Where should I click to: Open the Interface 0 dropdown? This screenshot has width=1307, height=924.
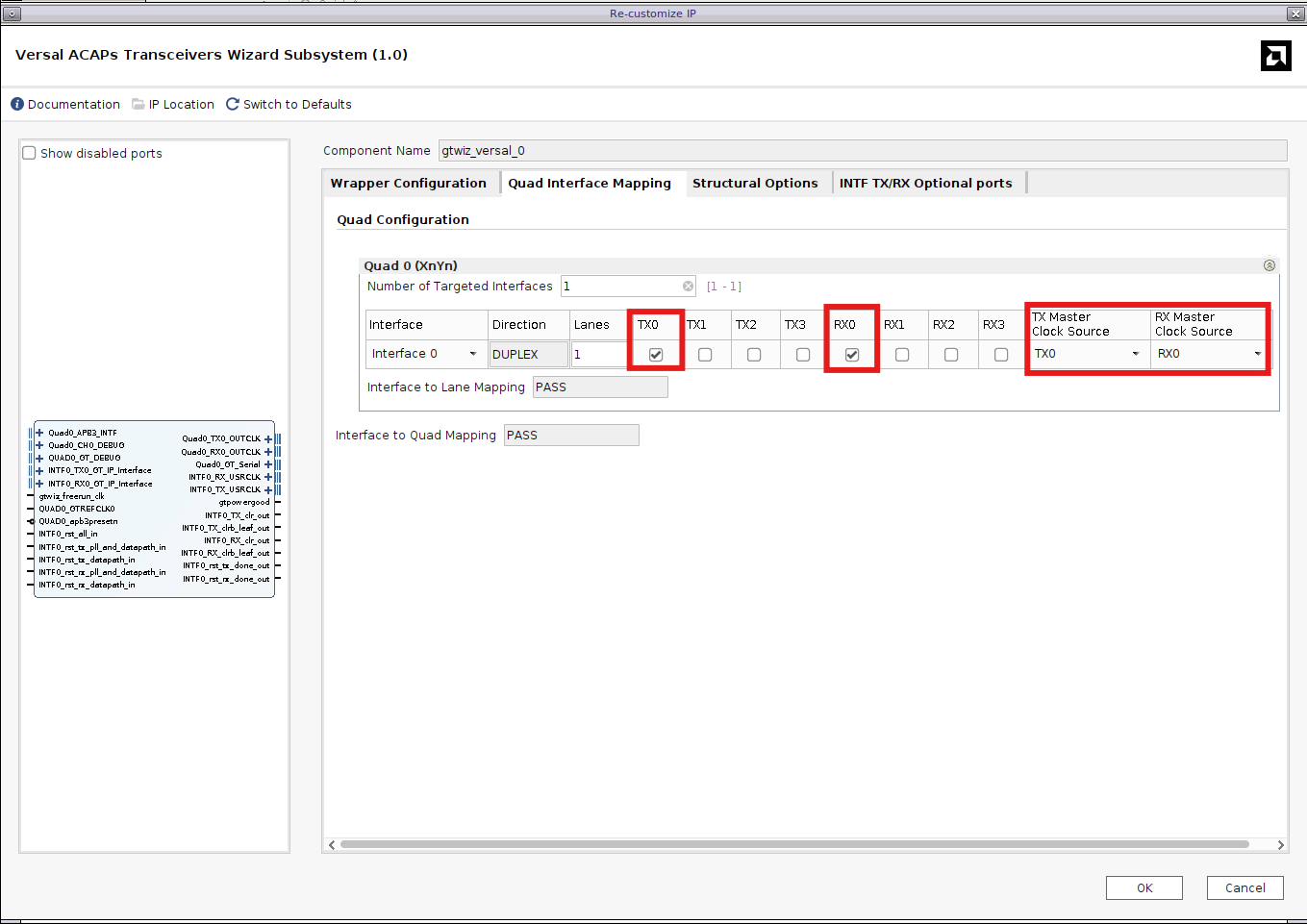(x=472, y=354)
